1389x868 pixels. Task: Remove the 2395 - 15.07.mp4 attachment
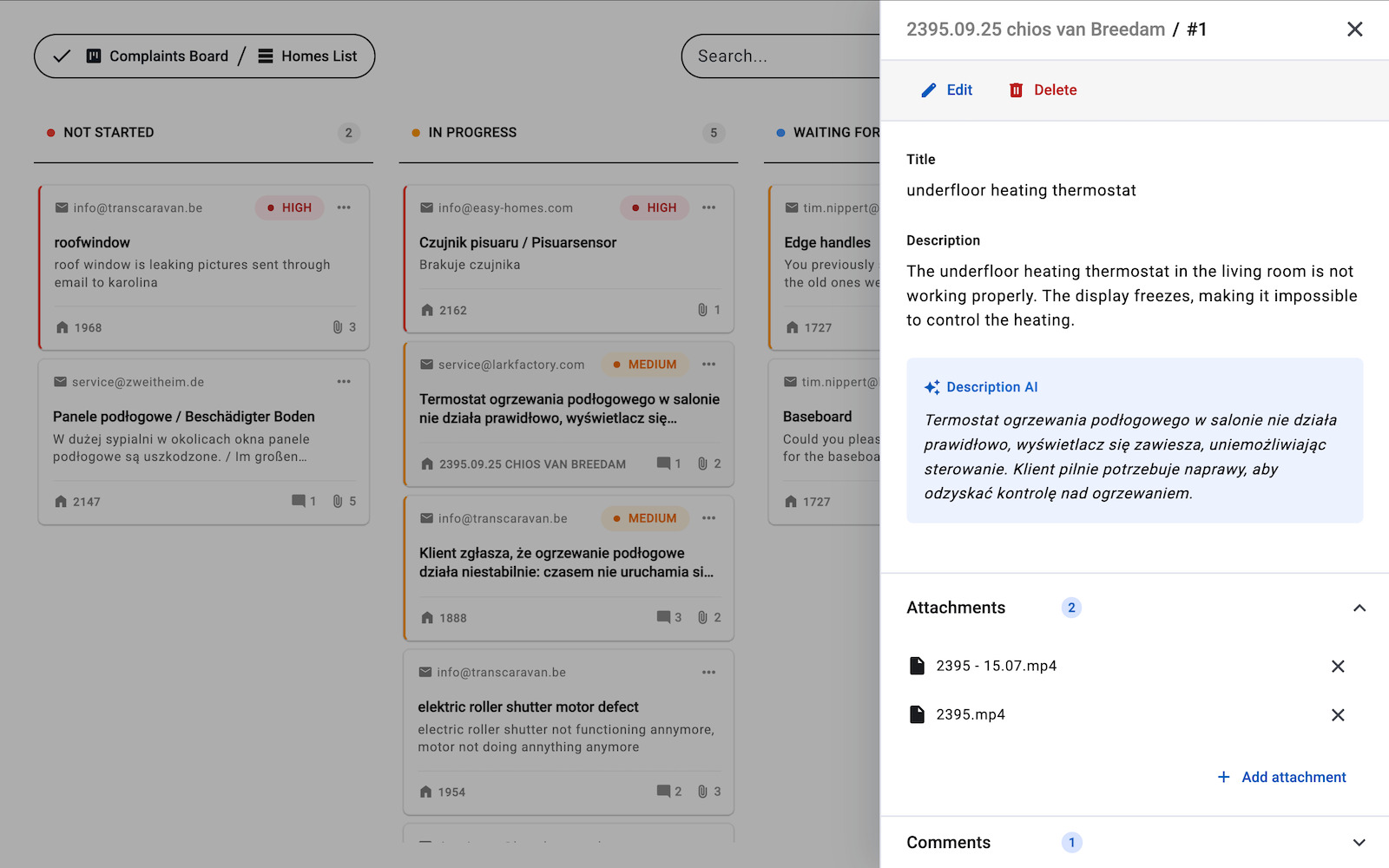click(x=1338, y=667)
